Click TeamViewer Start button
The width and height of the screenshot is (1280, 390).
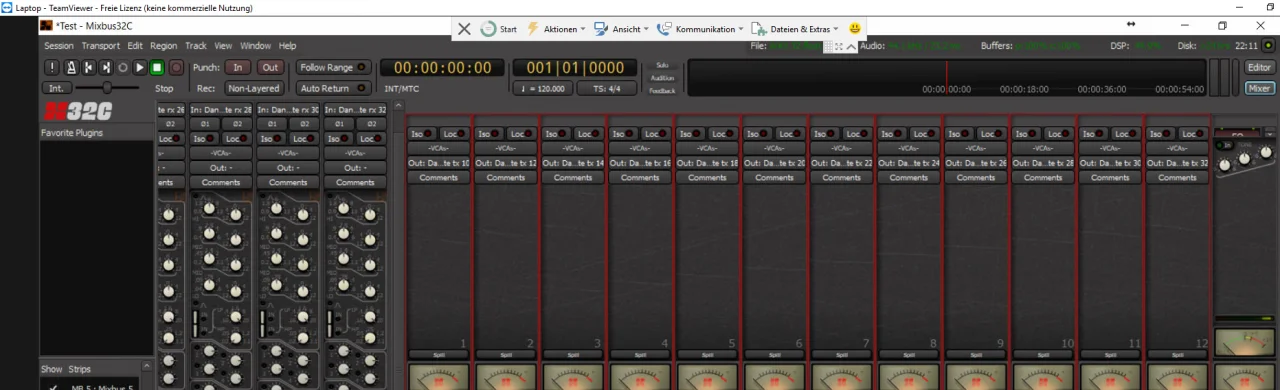[499, 29]
